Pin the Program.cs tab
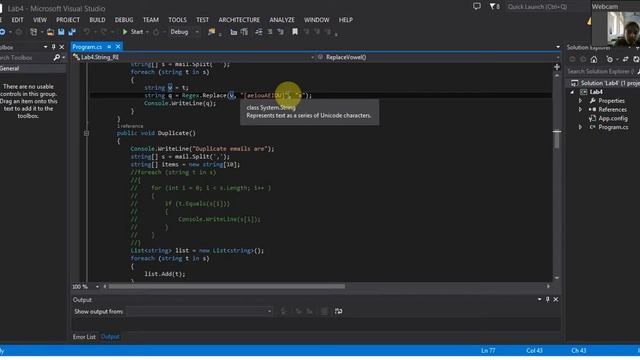This screenshot has height=360, width=640. coord(109,47)
